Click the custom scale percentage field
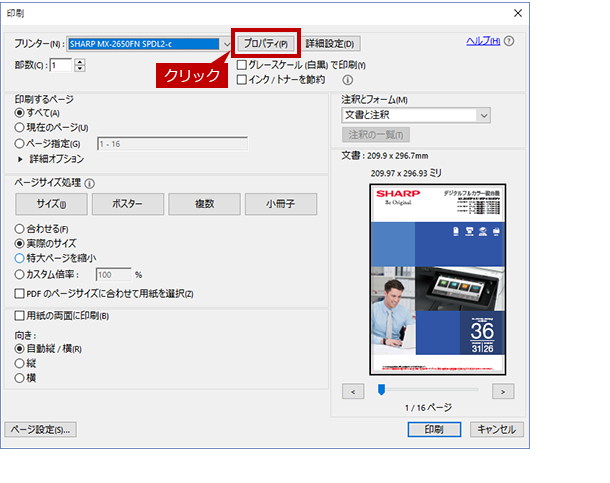The height and width of the screenshot is (483, 610). pos(113,275)
